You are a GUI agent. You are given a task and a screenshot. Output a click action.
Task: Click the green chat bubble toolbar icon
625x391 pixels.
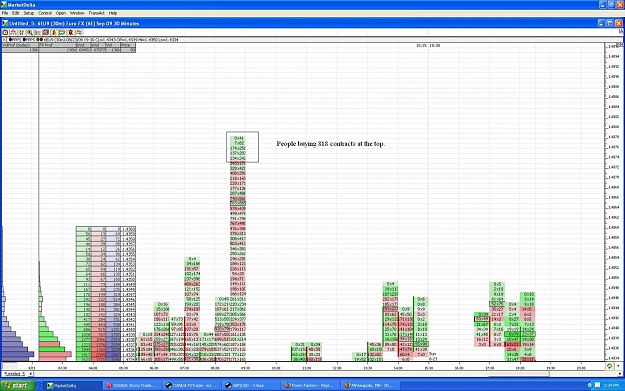62,32
